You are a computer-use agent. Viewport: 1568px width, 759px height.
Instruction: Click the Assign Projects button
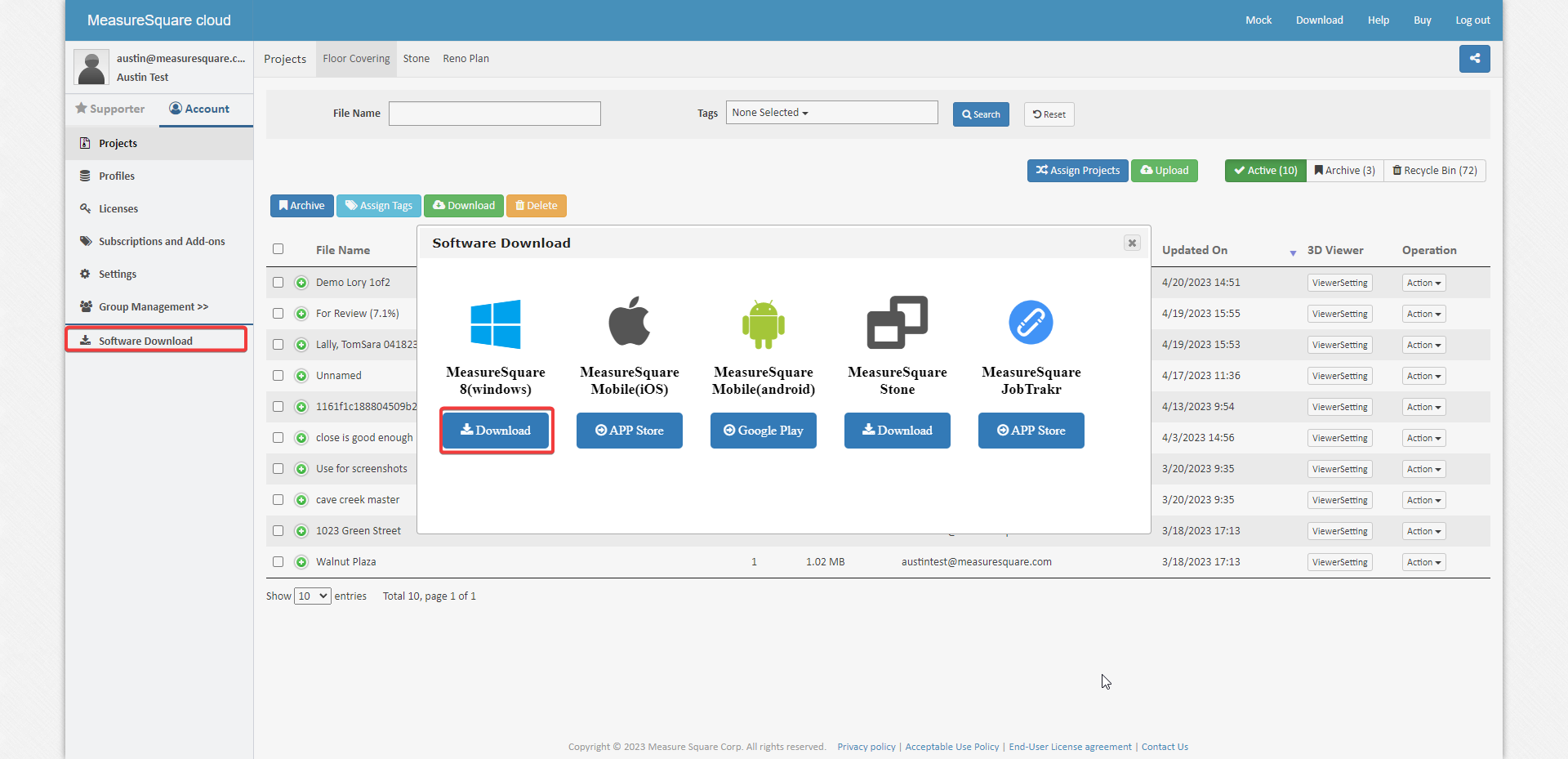1078,171
